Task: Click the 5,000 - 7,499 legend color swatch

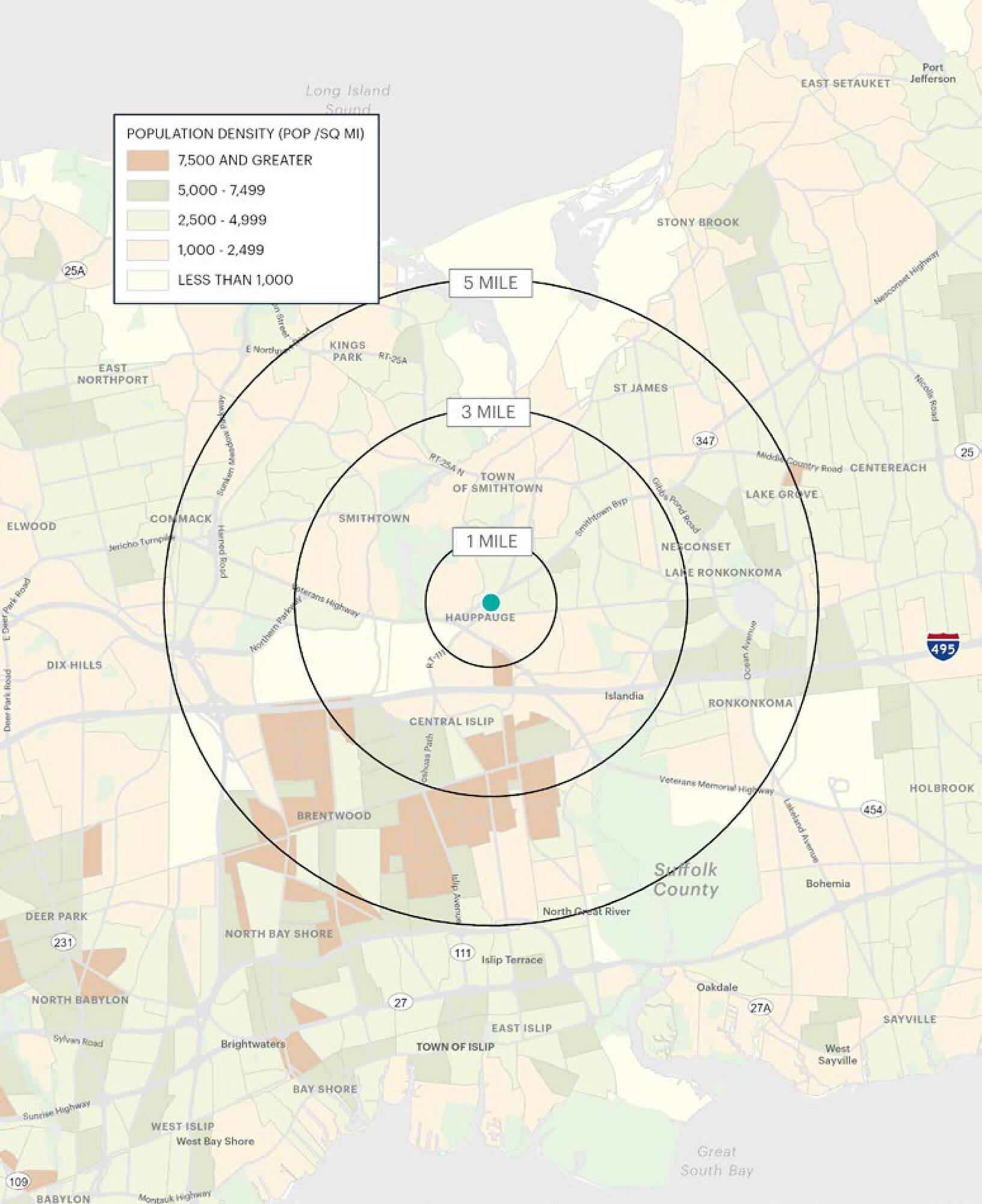Action: point(147,190)
